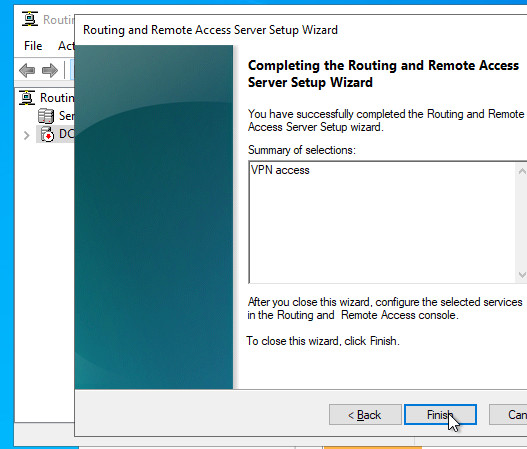Click the forward arrow toolbar icon
The image size is (527, 449).
[50, 71]
